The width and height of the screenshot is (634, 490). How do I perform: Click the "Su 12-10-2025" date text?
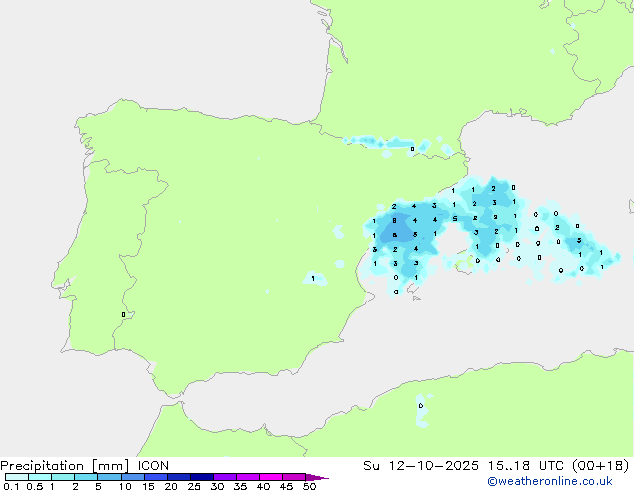[421, 466]
